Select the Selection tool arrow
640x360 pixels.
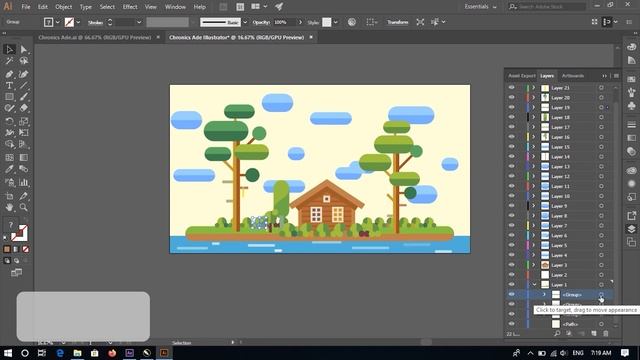9,50
